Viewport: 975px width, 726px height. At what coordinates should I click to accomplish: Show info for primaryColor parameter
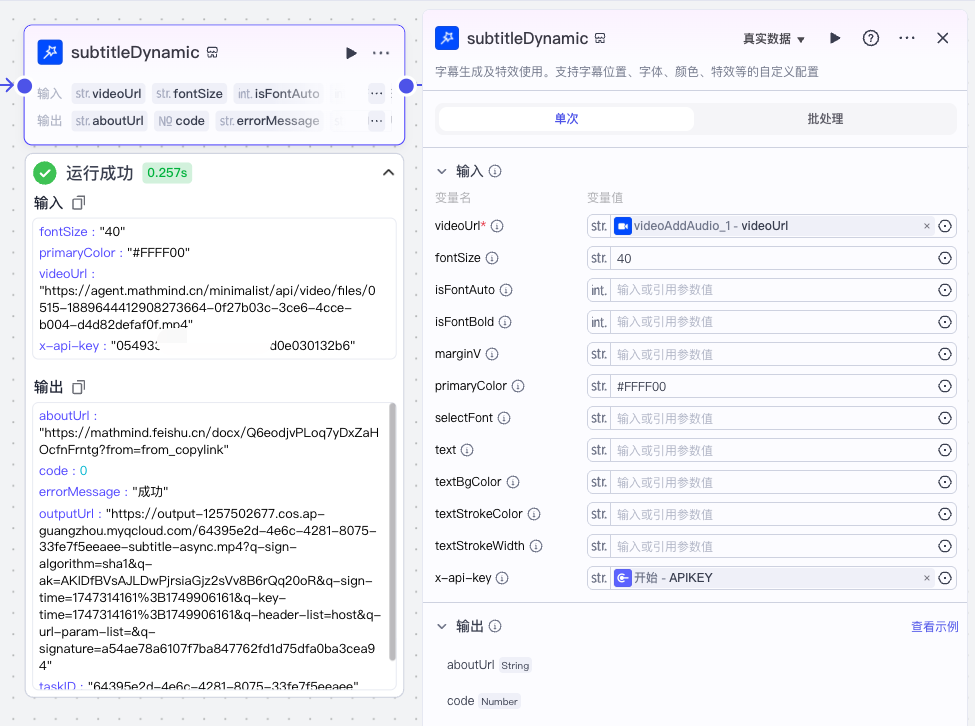(518, 386)
